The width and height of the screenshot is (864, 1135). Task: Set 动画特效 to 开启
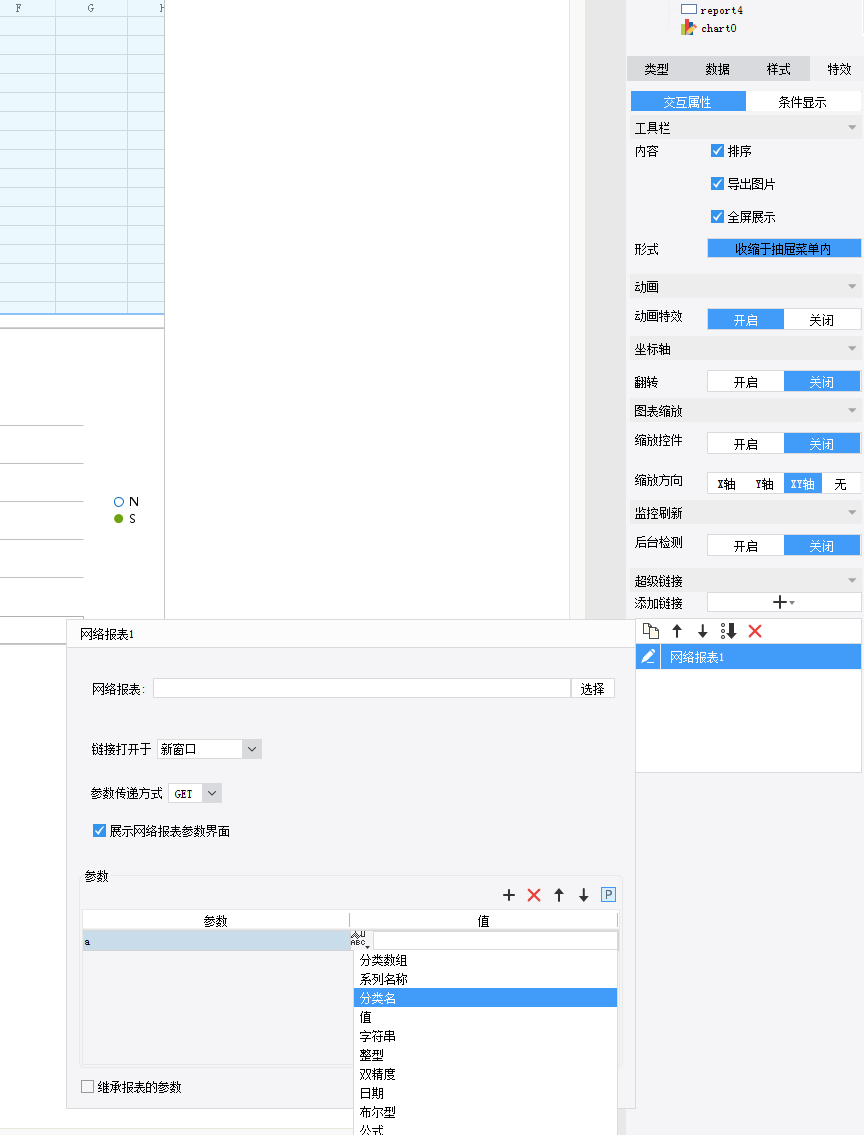pos(745,319)
